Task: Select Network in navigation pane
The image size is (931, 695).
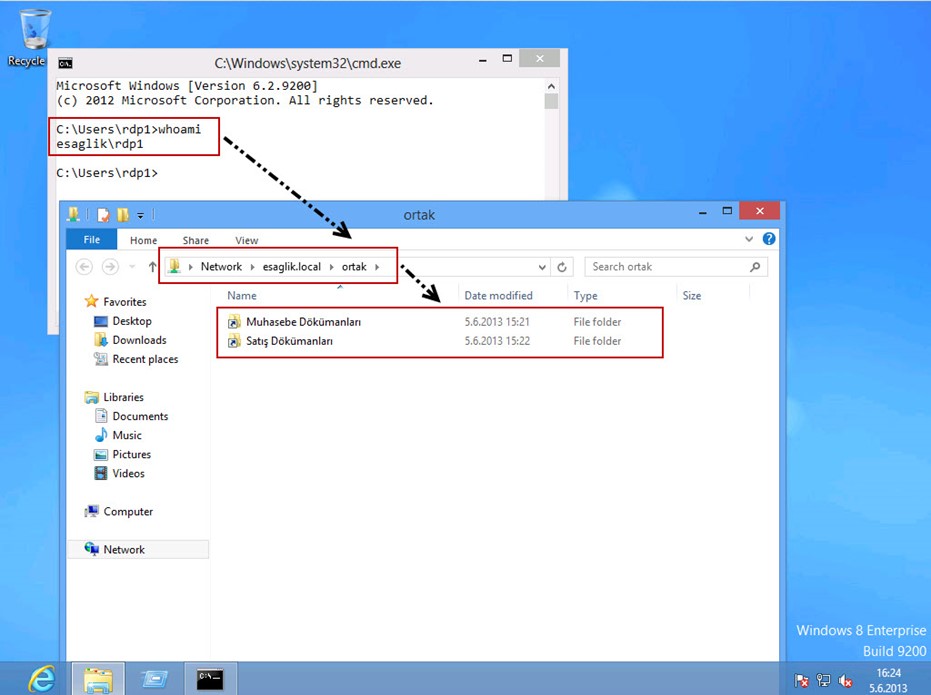Action: pos(124,550)
